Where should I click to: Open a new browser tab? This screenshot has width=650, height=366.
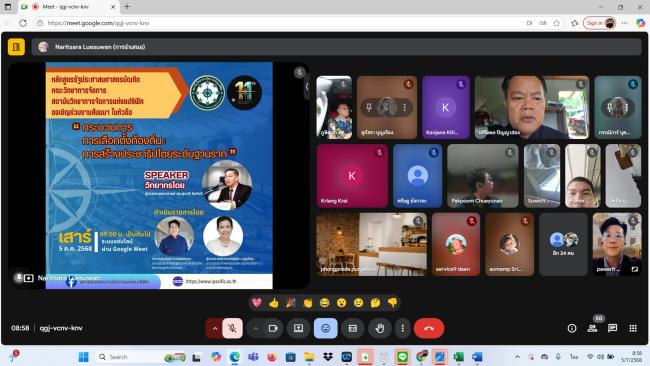[x=127, y=7]
